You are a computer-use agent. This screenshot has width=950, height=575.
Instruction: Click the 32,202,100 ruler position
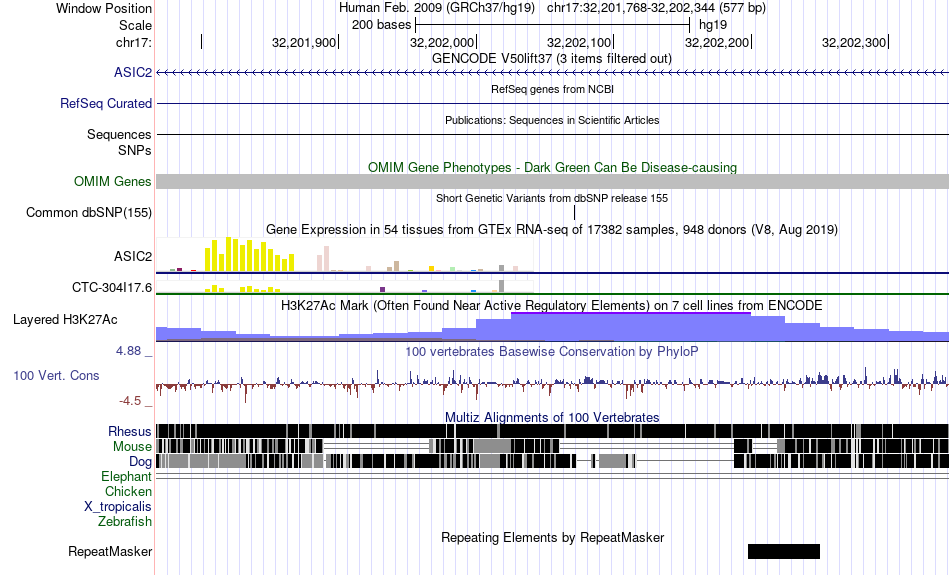click(x=579, y=42)
